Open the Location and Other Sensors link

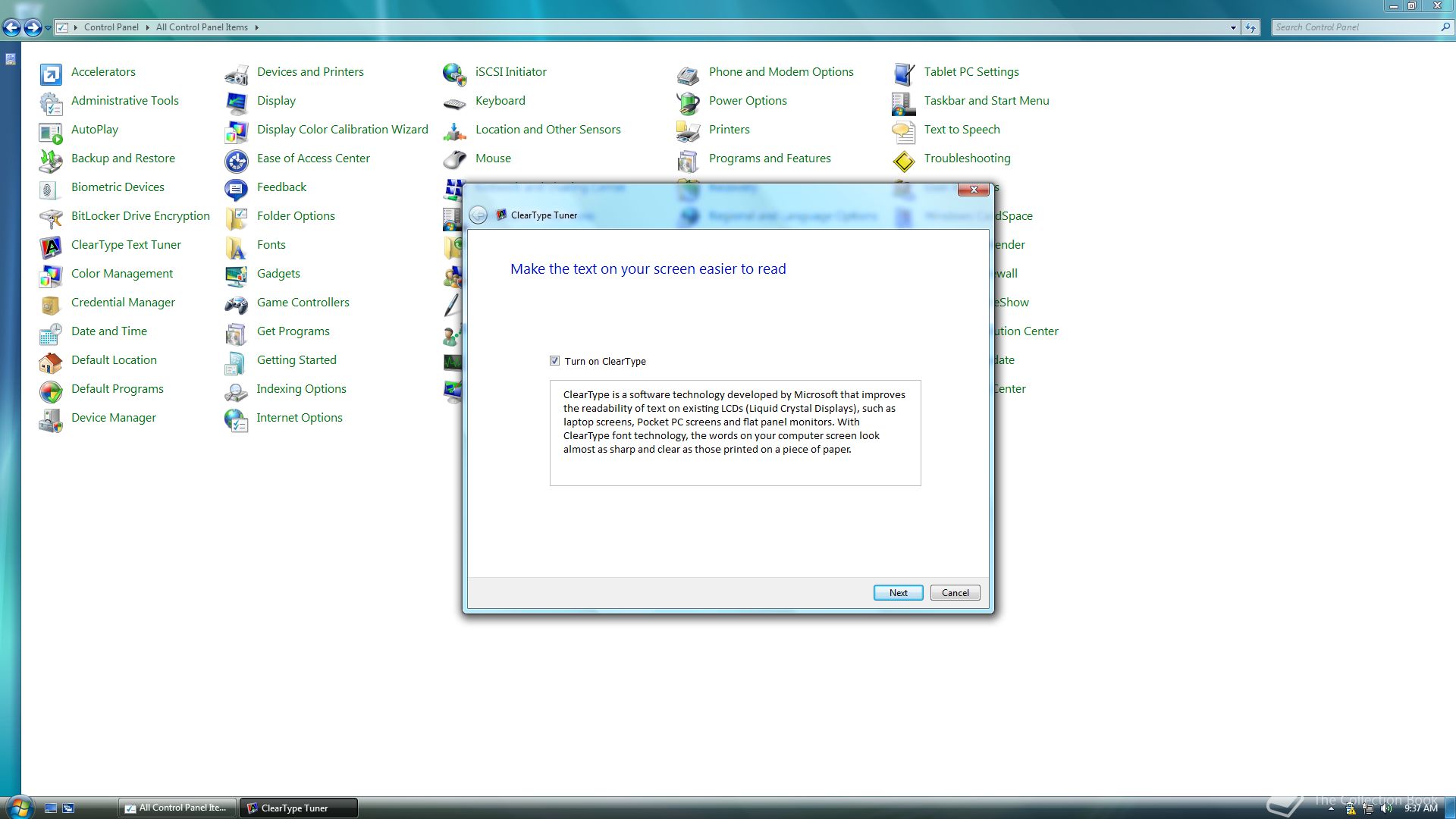548,129
